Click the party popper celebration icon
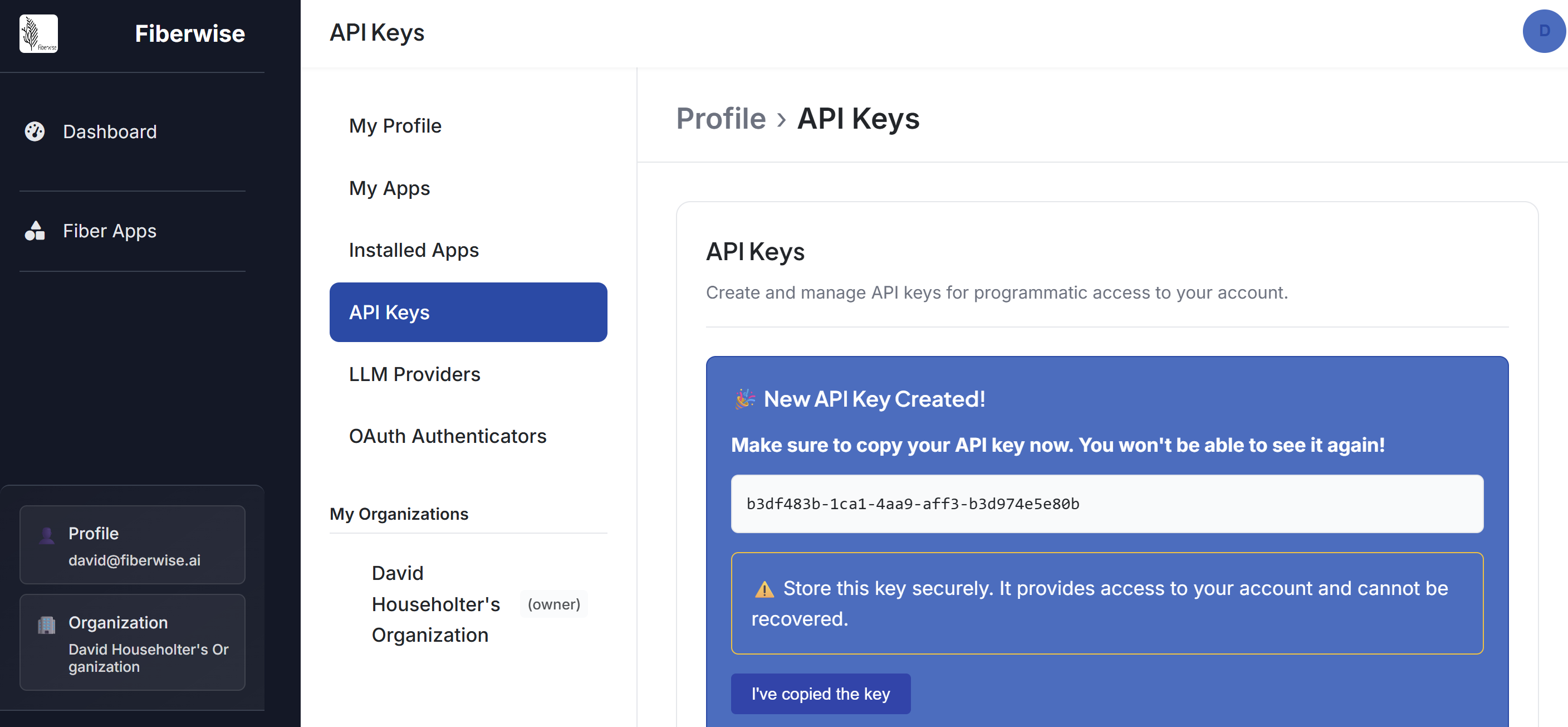Viewport: 1568px width, 727px height. click(x=744, y=399)
